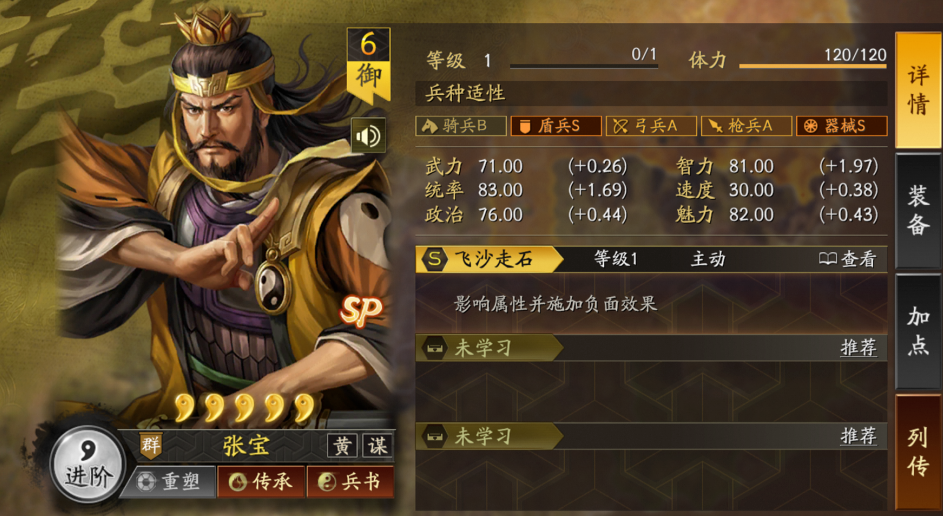Tap the 进阶 yin-yang advance button
The height and width of the screenshot is (516, 943).
point(88,464)
